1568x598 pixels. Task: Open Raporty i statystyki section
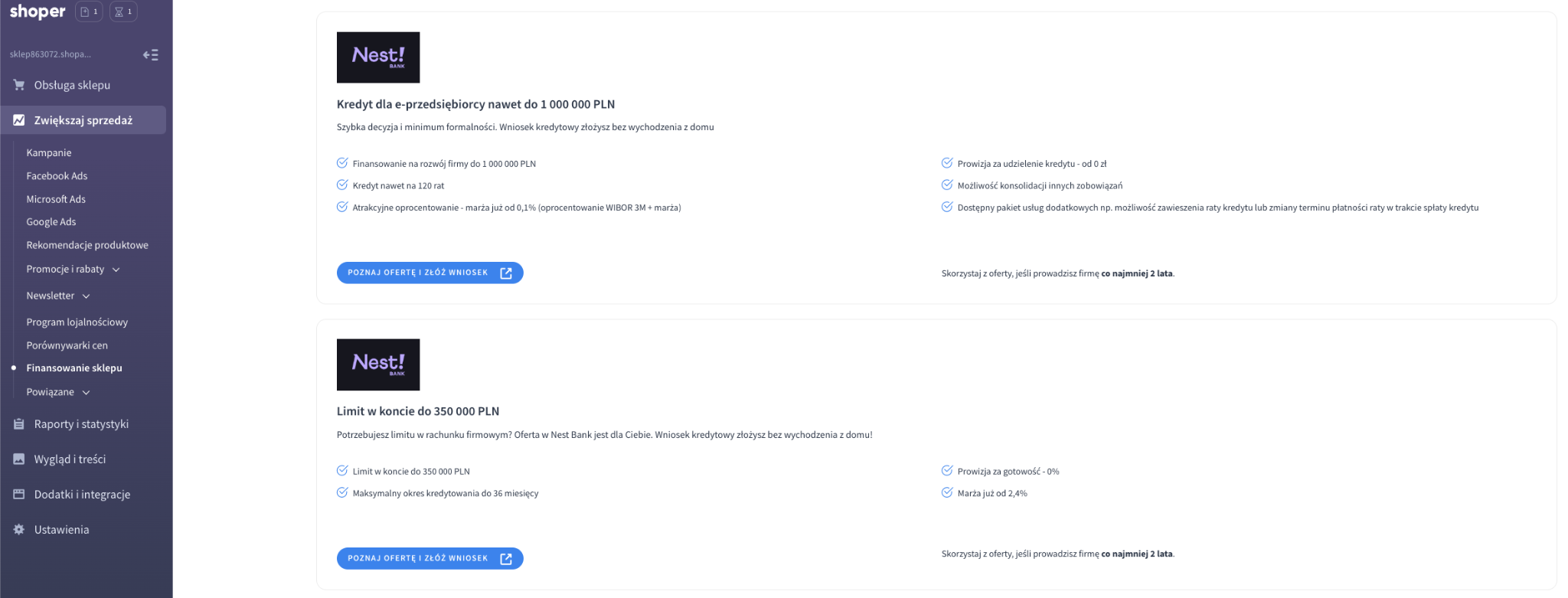81,424
